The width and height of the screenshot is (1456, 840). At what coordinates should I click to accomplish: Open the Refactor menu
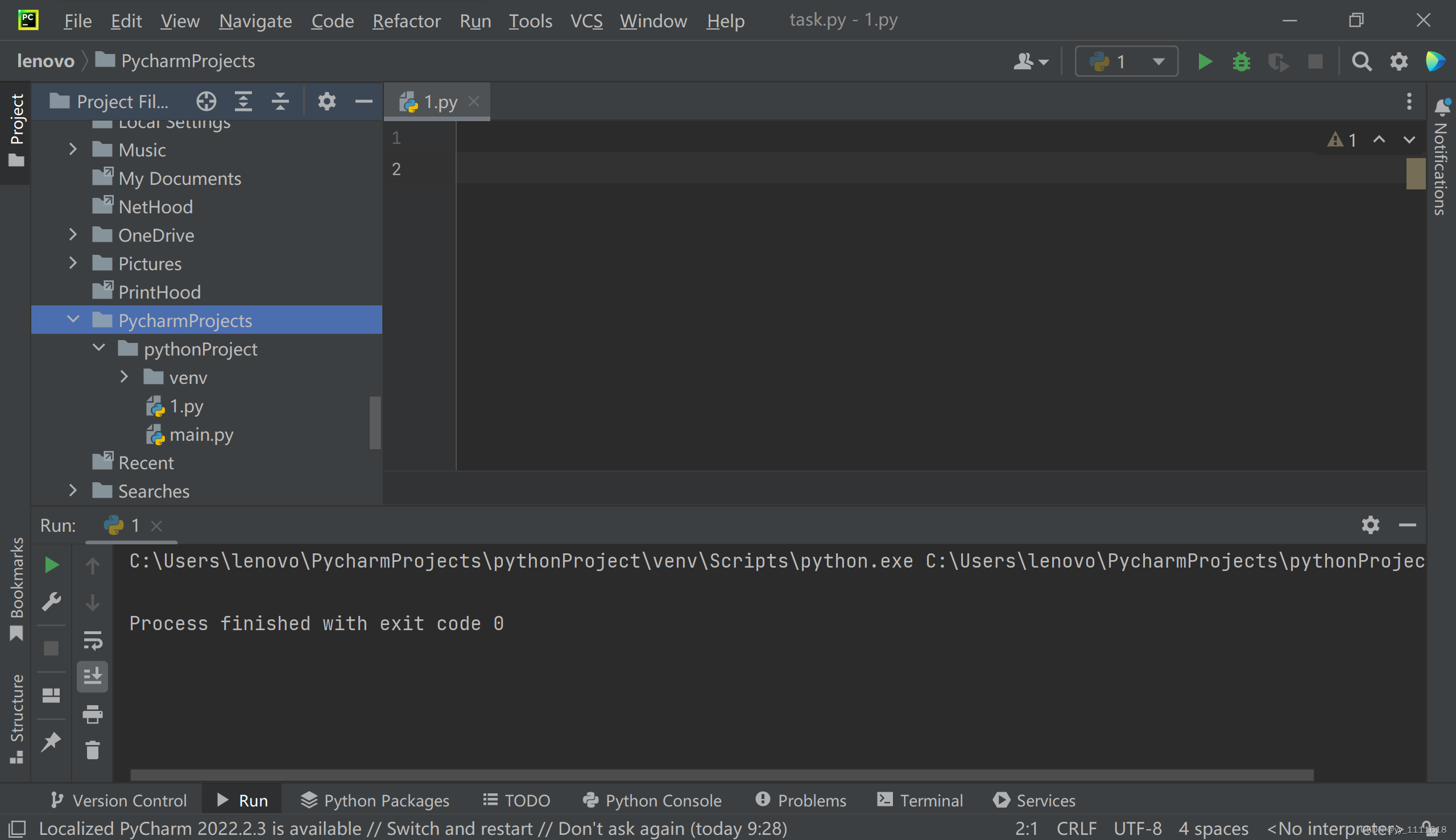(406, 21)
